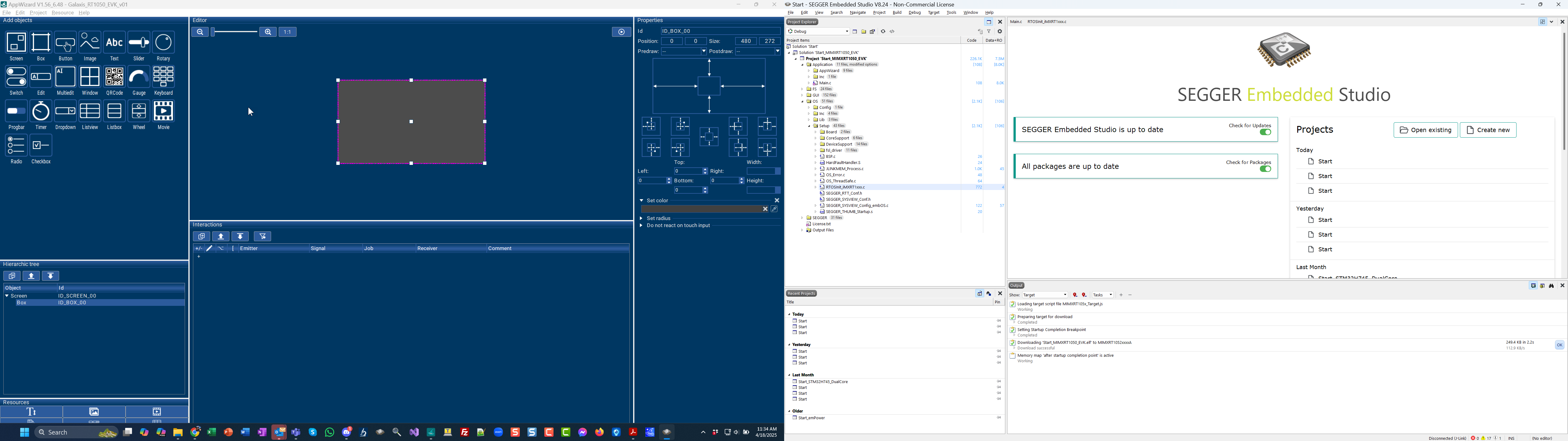
Task: Open Windows Start button on taskbar
Action: [24, 433]
